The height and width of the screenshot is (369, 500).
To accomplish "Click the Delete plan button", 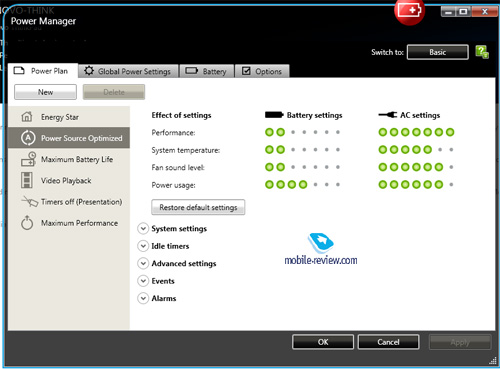I will [x=114, y=92].
